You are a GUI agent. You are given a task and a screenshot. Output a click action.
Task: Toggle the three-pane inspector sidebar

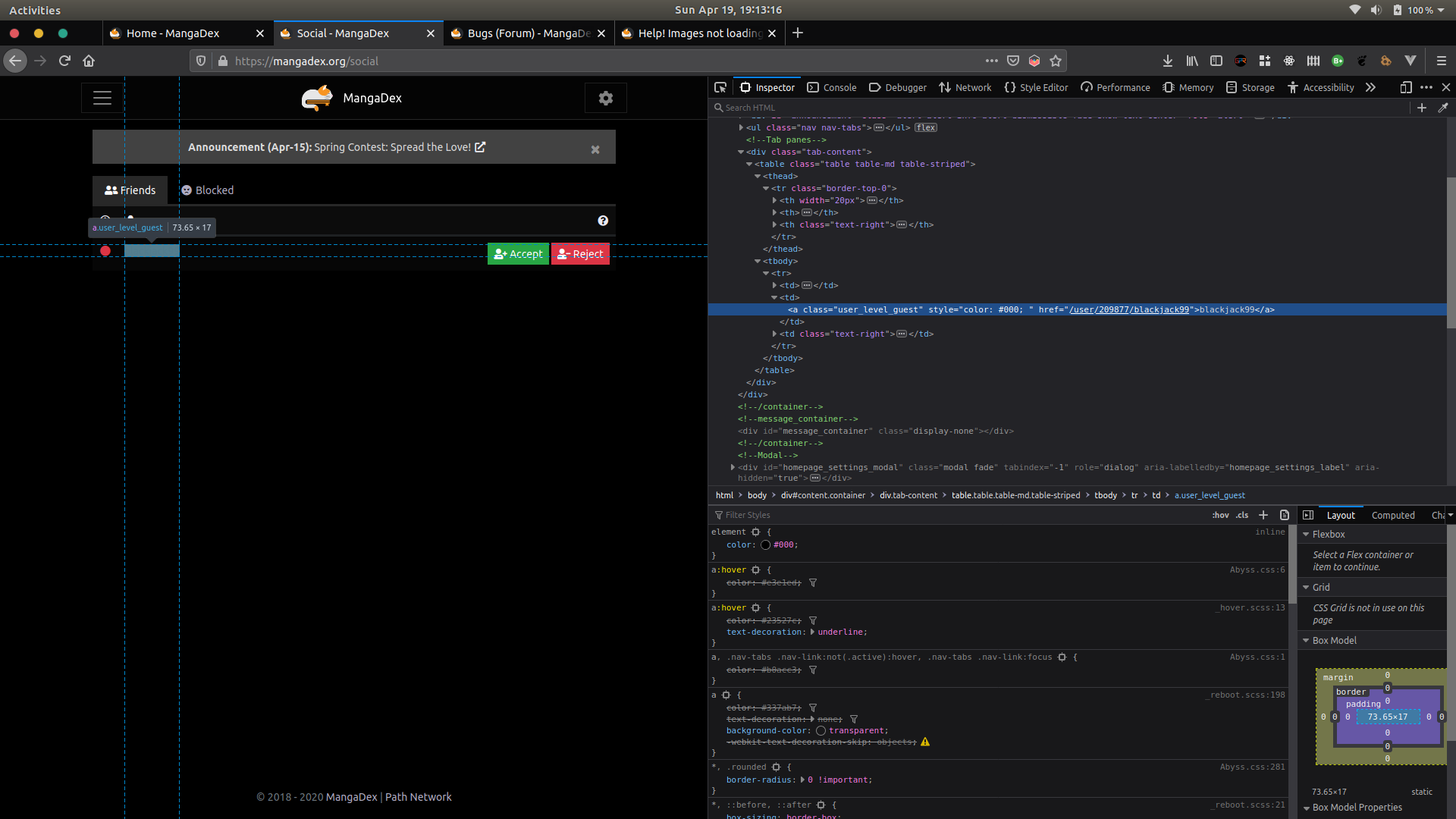pyautogui.click(x=1308, y=515)
